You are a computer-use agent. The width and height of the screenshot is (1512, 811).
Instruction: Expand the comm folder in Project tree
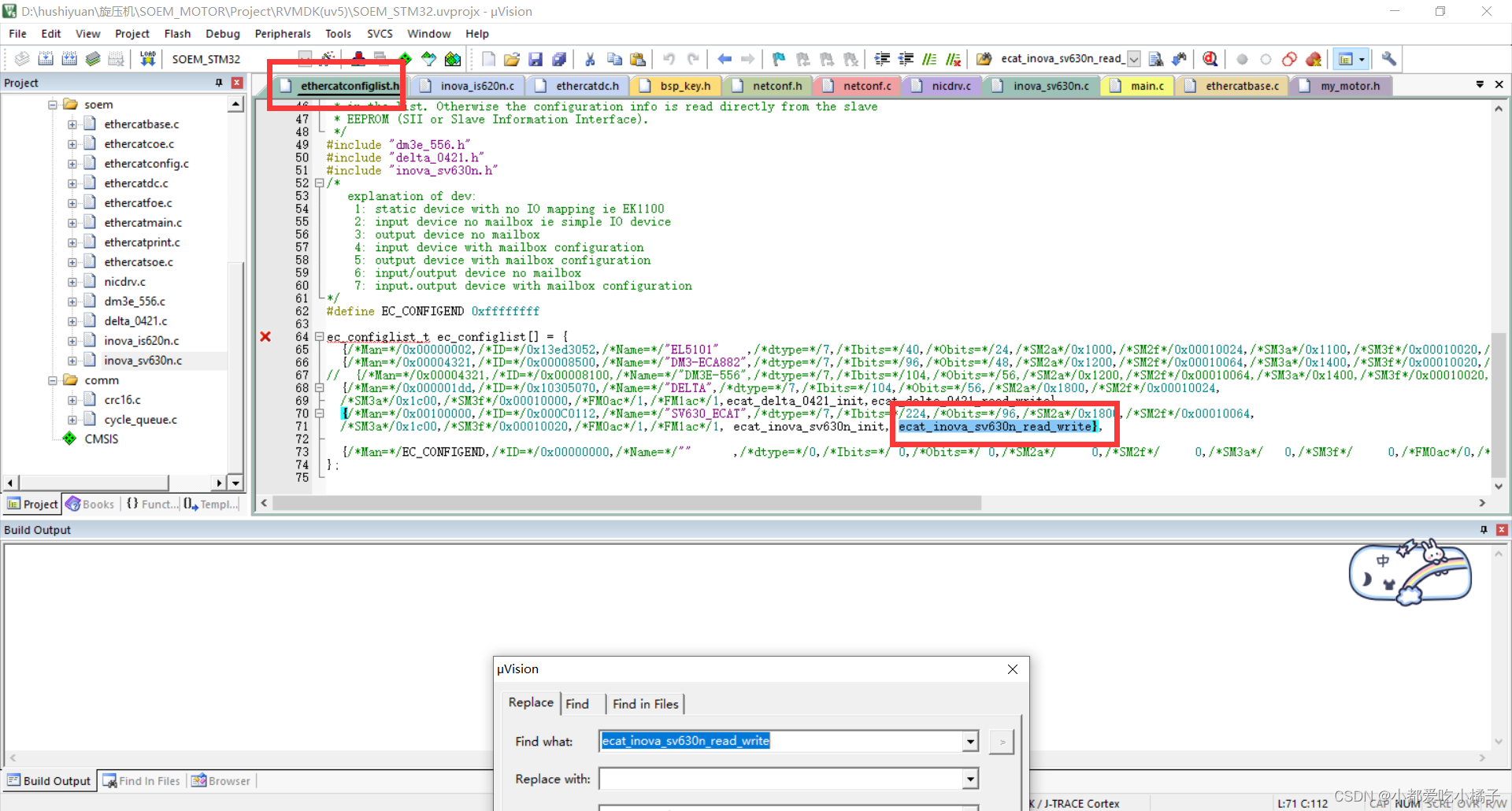click(x=52, y=380)
